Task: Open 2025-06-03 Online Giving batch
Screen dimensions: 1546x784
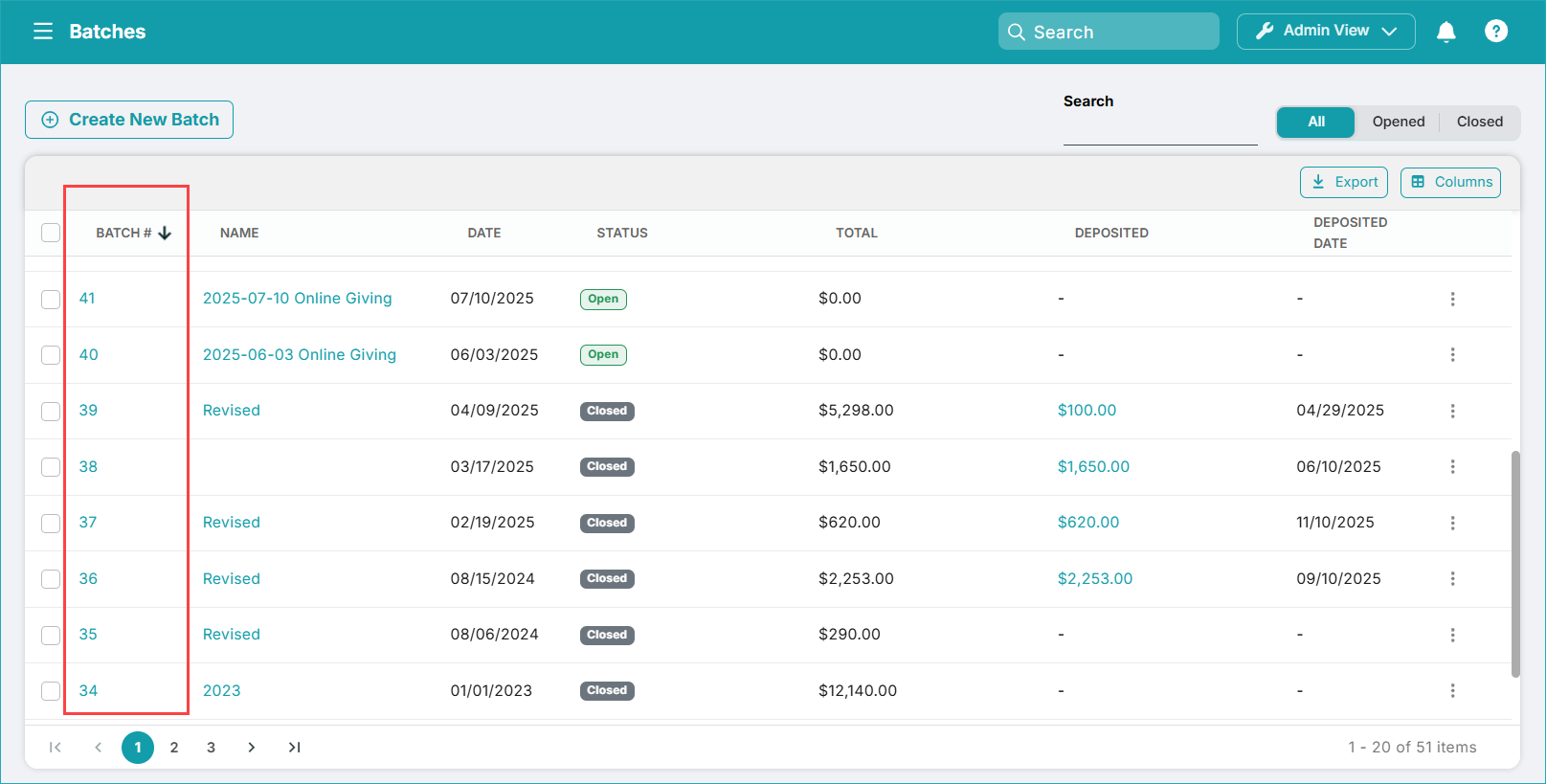Action: pos(300,354)
